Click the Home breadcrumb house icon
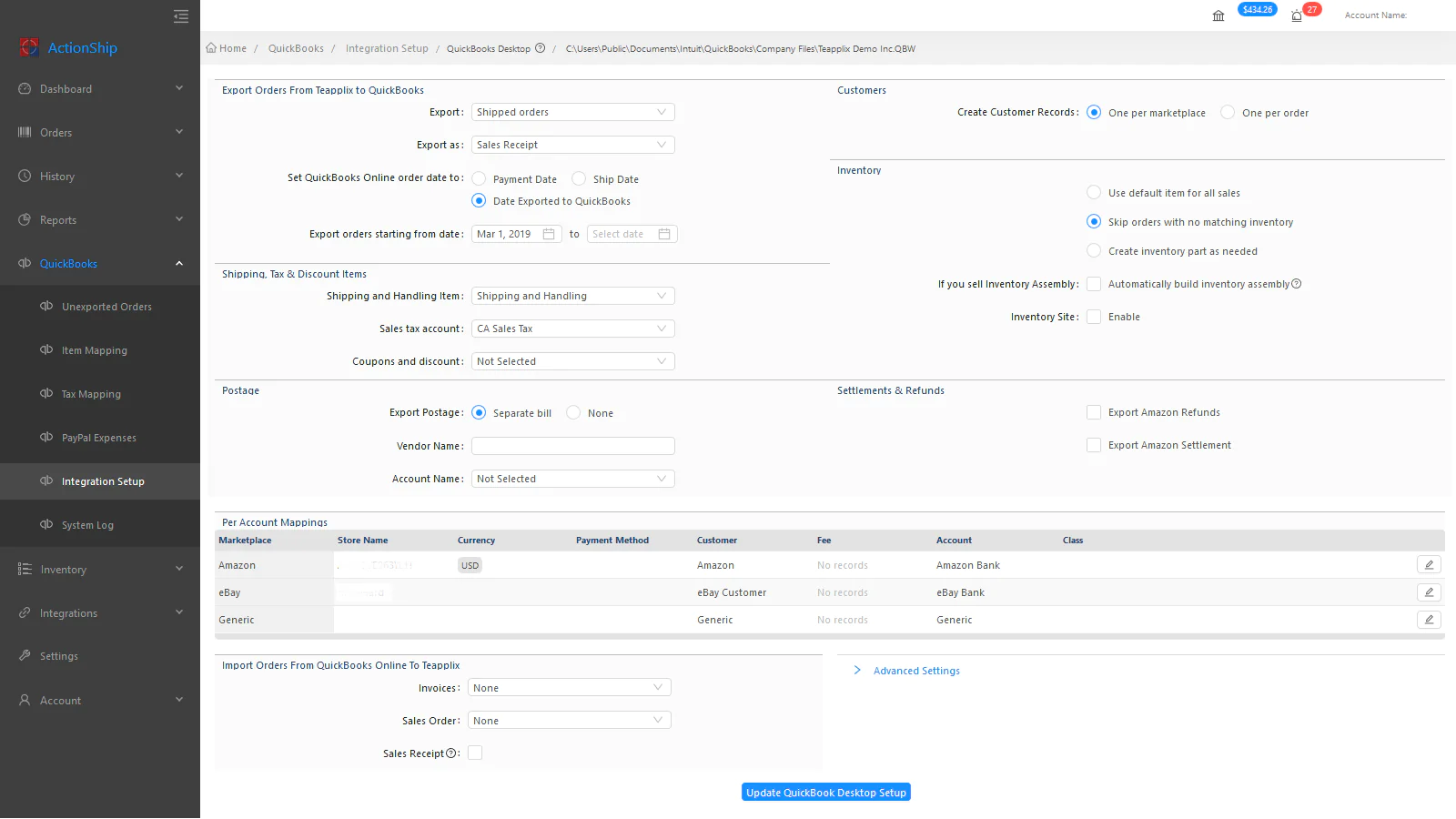This screenshot has height=819, width=1456. tap(211, 48)
